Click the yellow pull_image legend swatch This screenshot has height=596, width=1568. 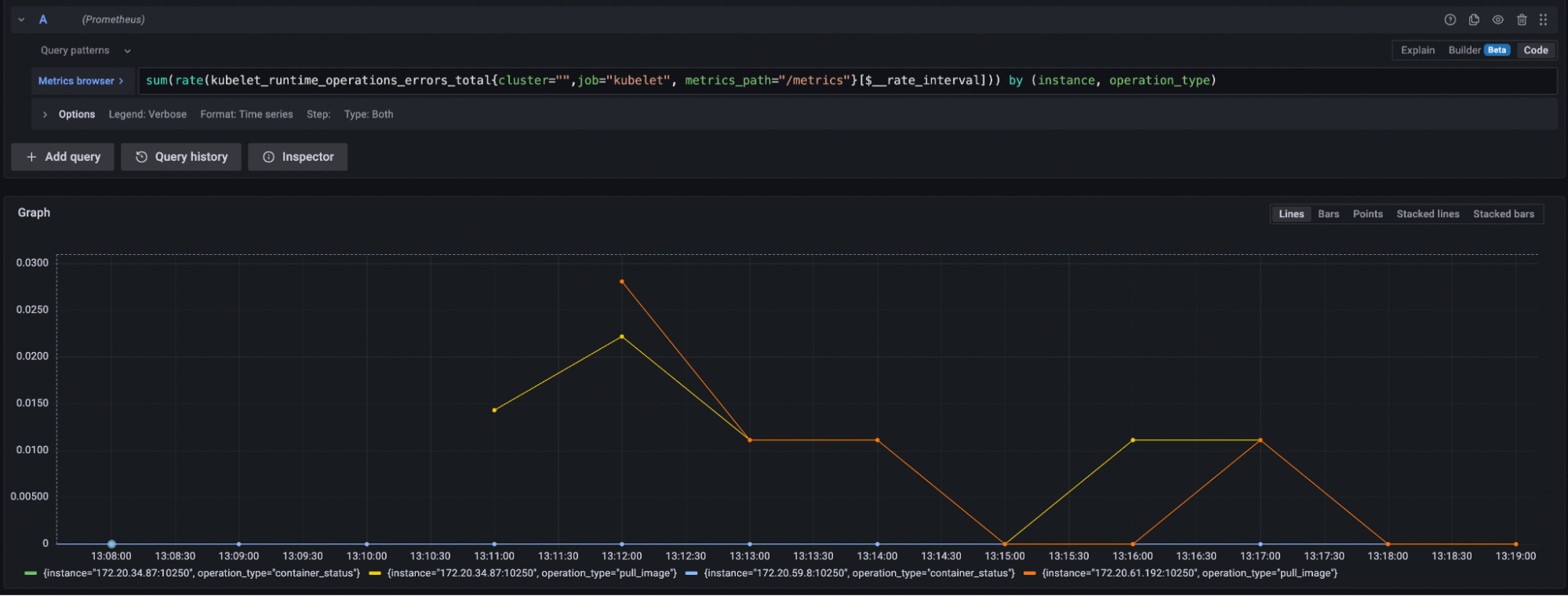pyautogui.click(x=375, y=573)
